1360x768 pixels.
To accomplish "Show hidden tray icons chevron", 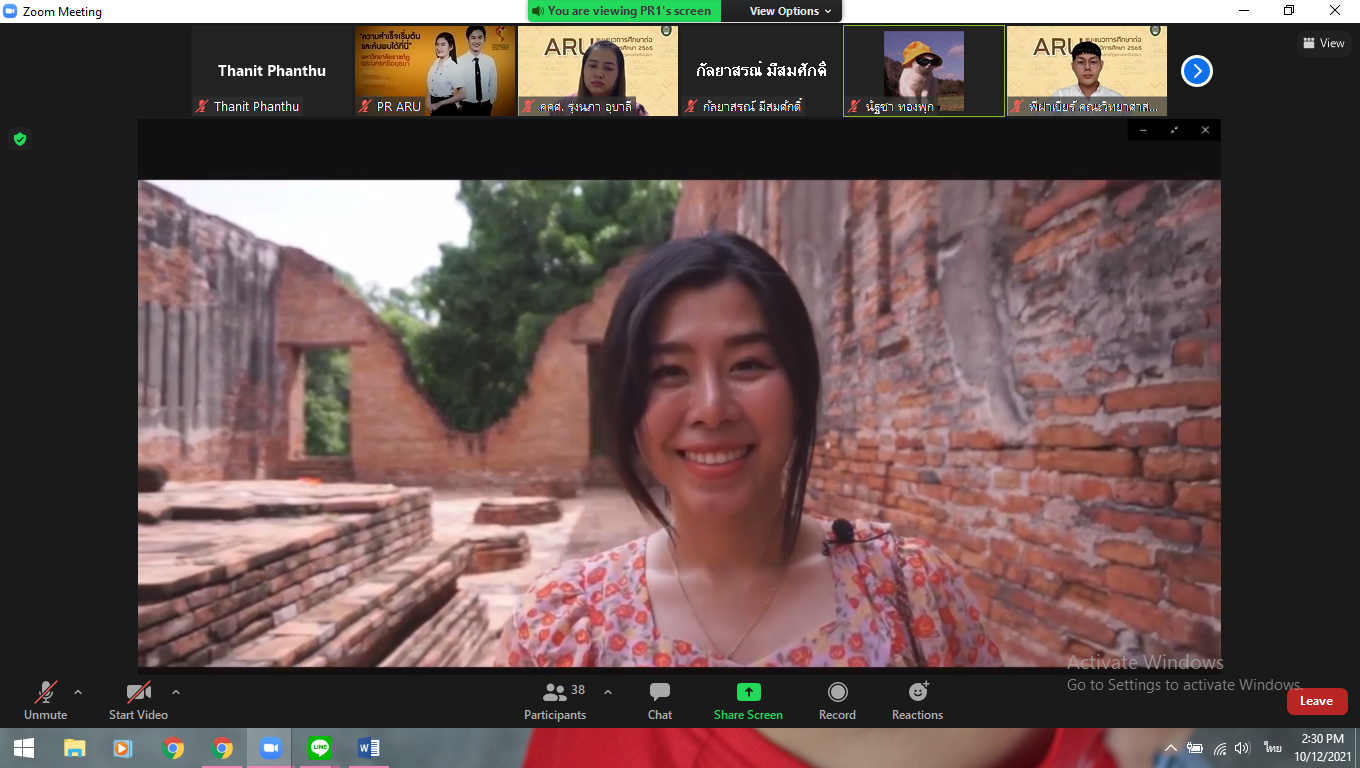I will (1171, 748).
